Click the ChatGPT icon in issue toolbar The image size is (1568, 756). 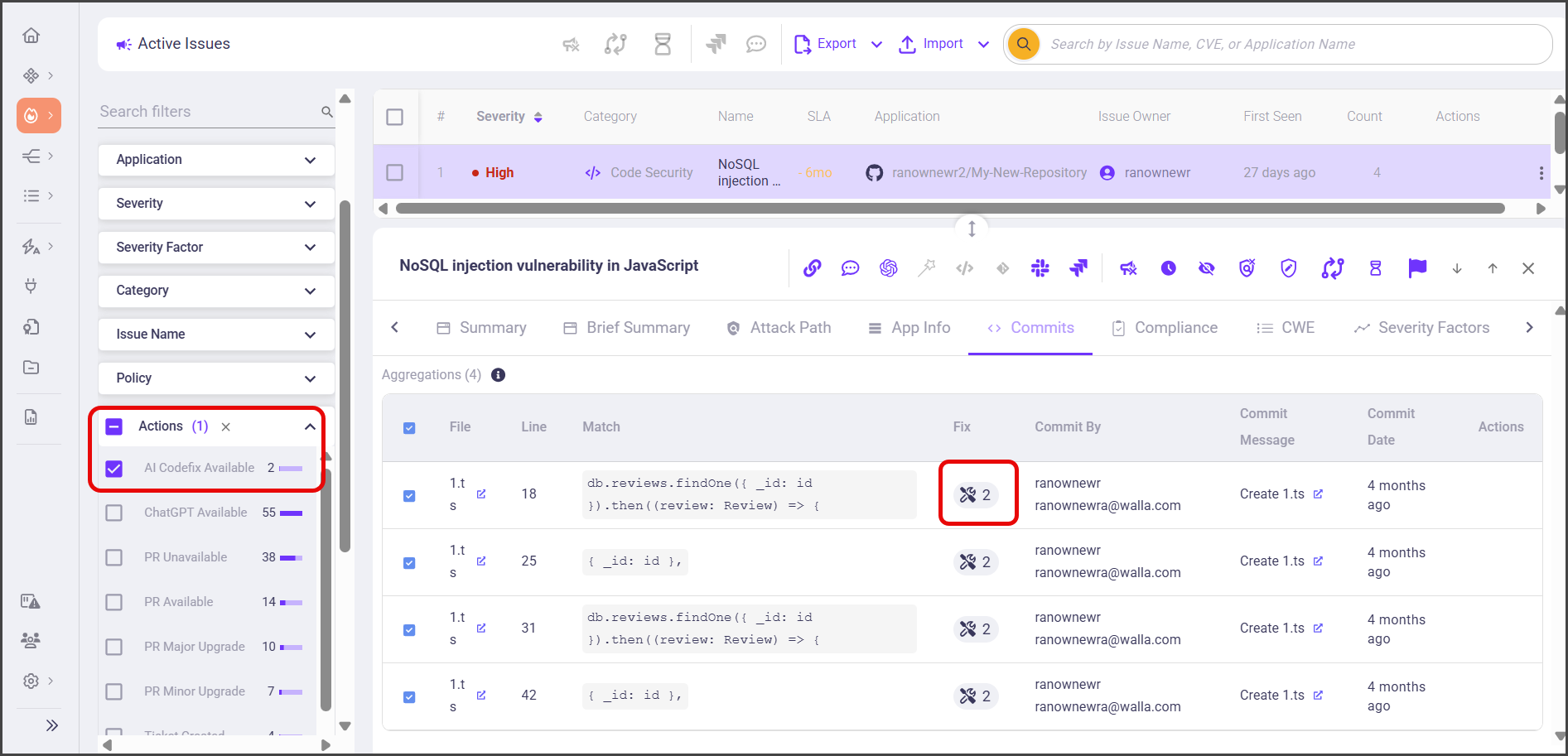[889, 268]
